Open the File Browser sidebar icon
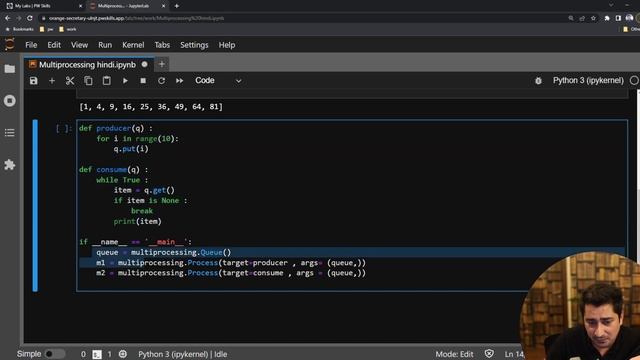This screenshot has width=640, height=360. point(10,69)
